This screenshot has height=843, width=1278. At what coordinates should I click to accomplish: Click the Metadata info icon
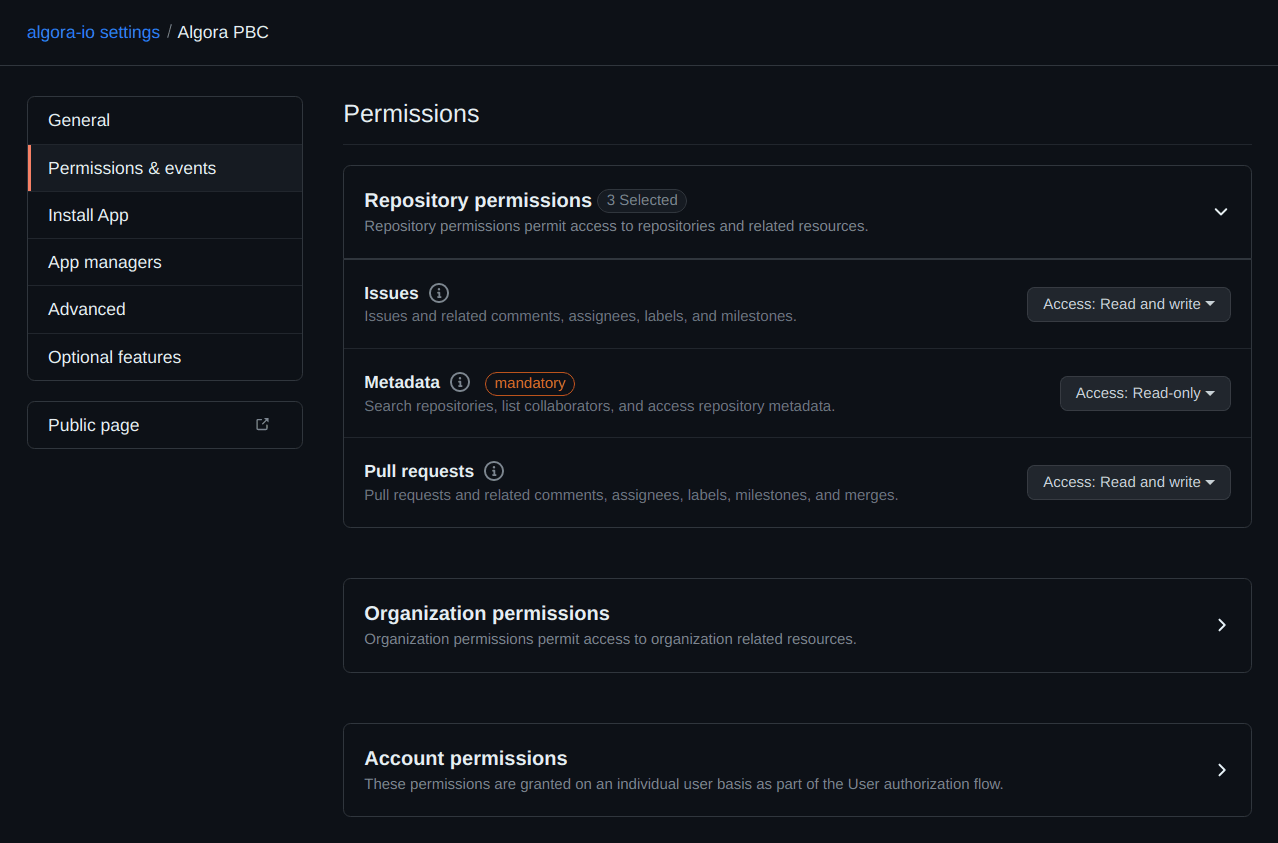point(459,382)
